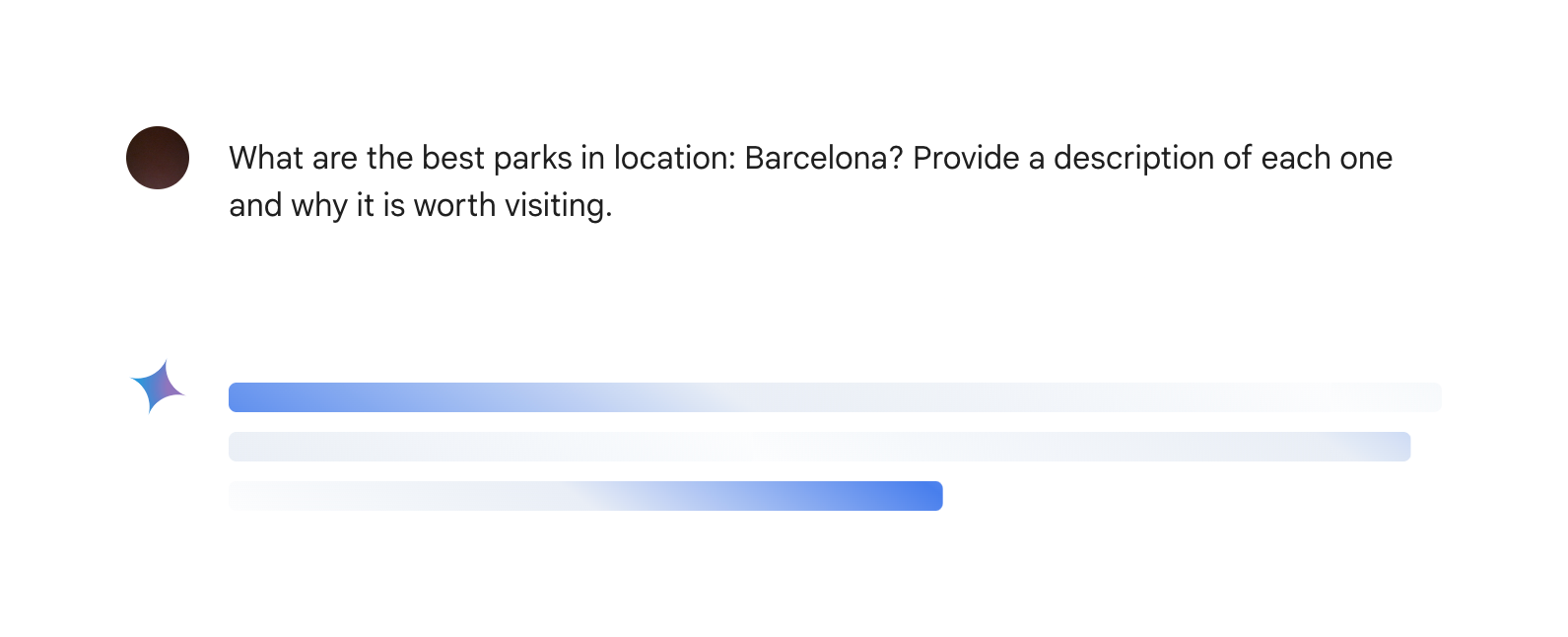The height and width of the screenshot is (637, 1568).
Task: Click the word "location:" in the prompt
Action: pyautogui.click(x=674, y=158)
